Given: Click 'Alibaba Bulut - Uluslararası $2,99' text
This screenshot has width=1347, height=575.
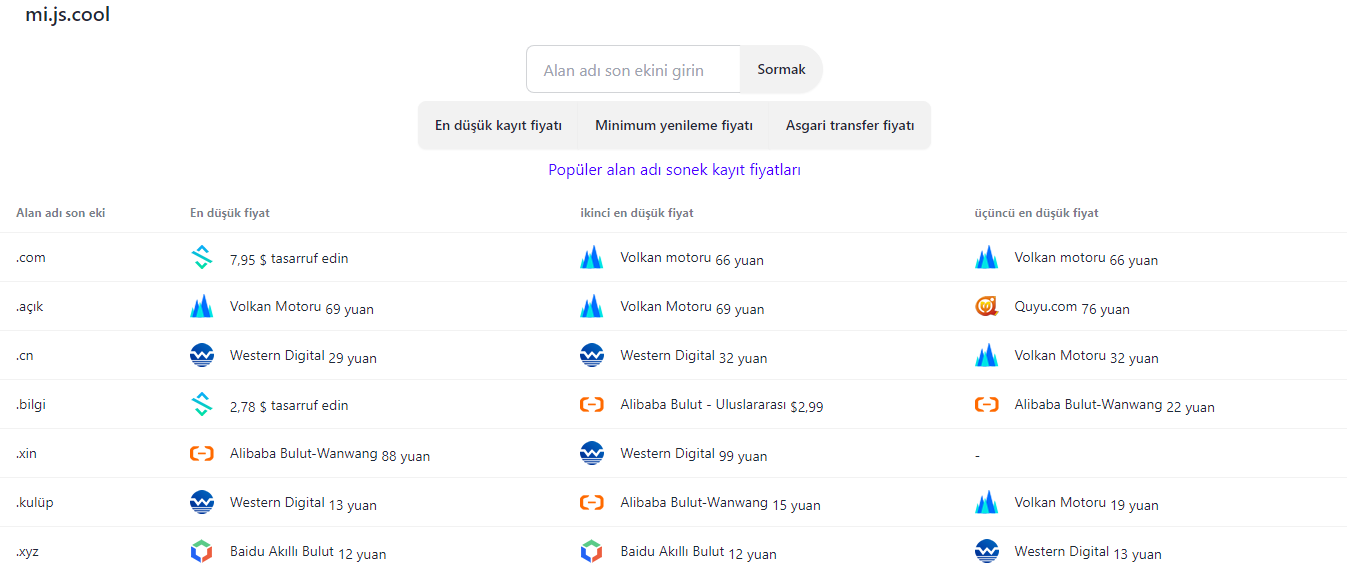Looking at the screenshot, I should pos(722,406).
